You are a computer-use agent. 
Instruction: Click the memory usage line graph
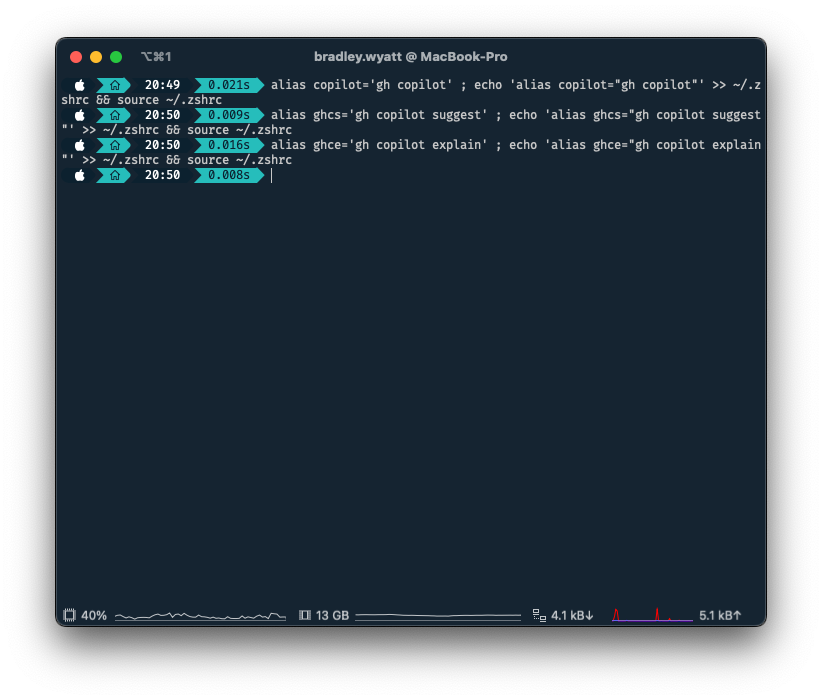[438, 616]
